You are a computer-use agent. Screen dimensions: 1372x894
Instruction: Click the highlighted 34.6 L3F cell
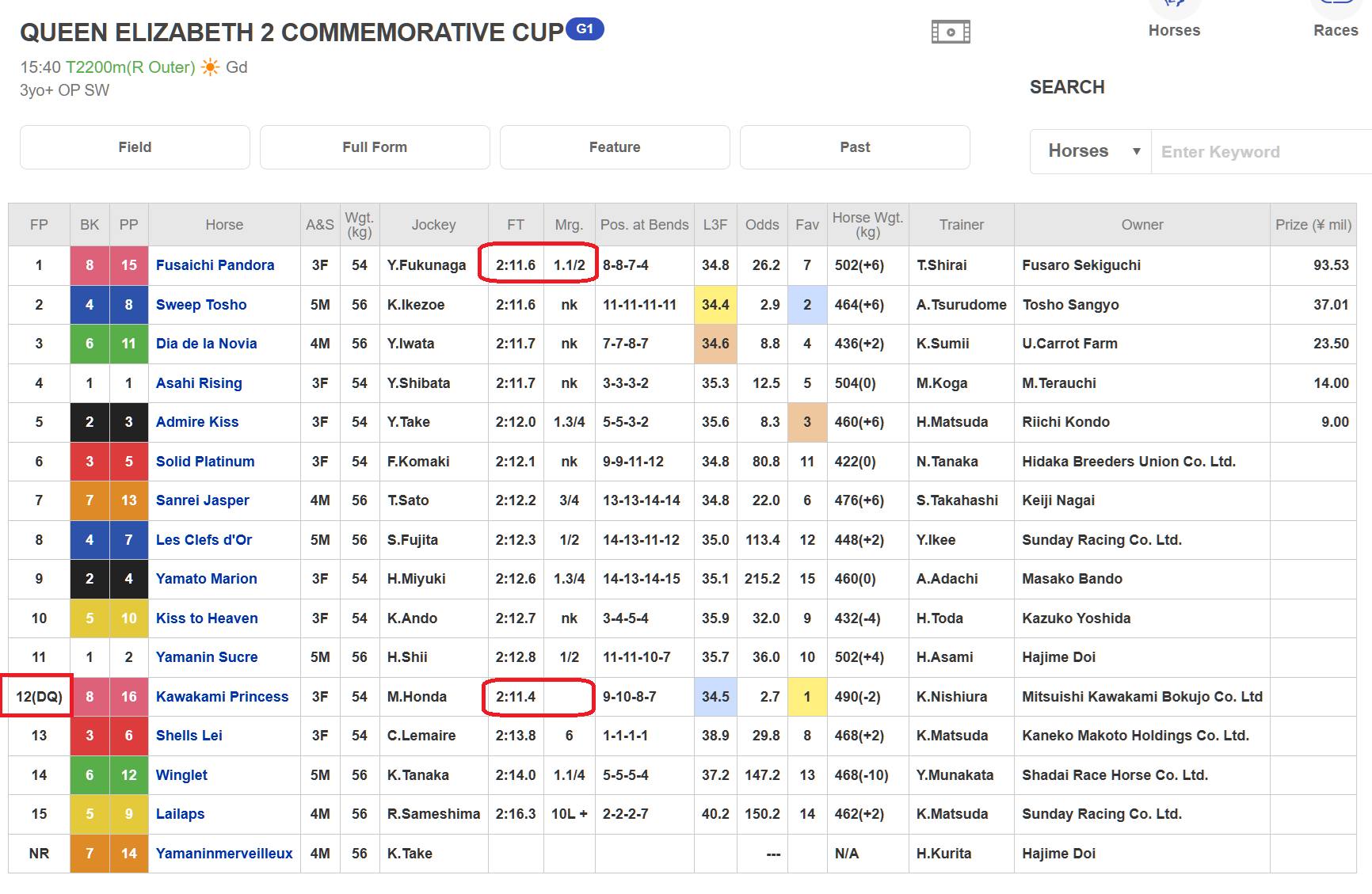point(715,344)
